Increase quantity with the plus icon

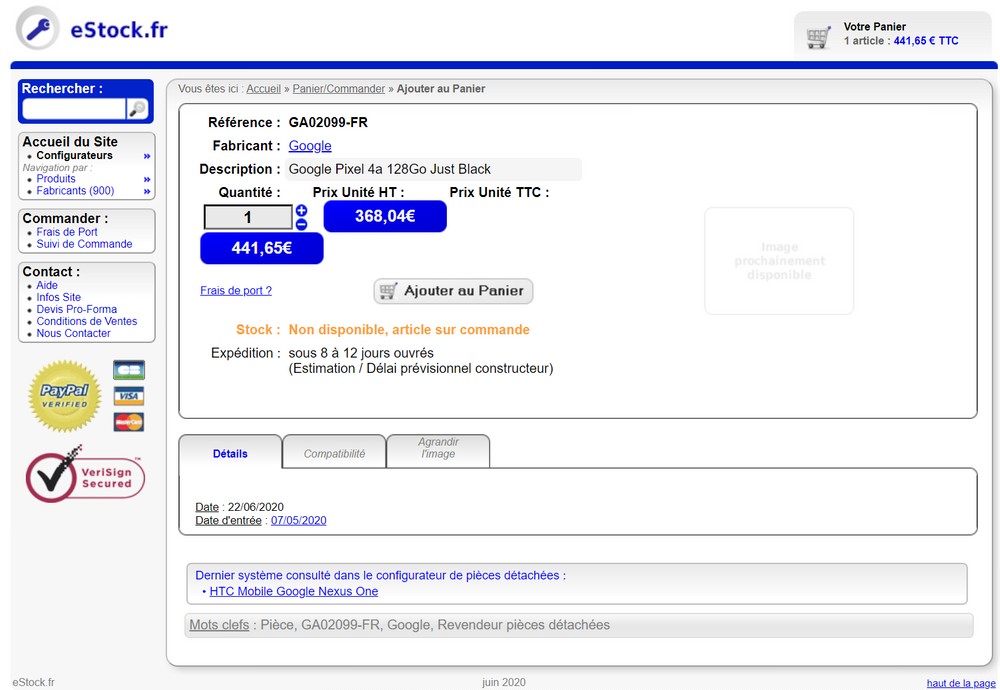(x=302, y=210)
